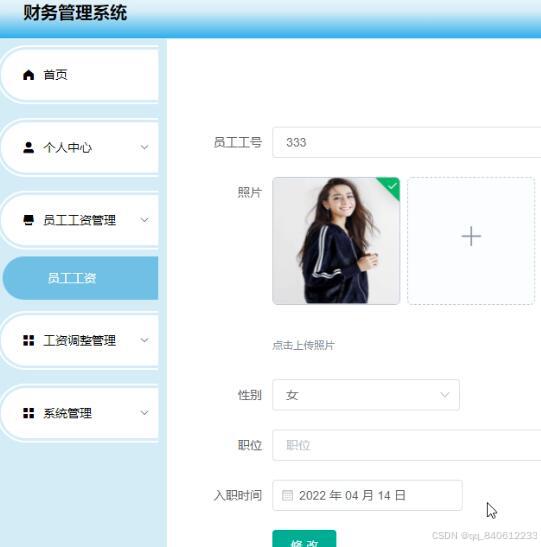Open 个人中心 in the sidebar
Image resolution: width=541 pixels, height=547 pixels.
tap(80, 147)
